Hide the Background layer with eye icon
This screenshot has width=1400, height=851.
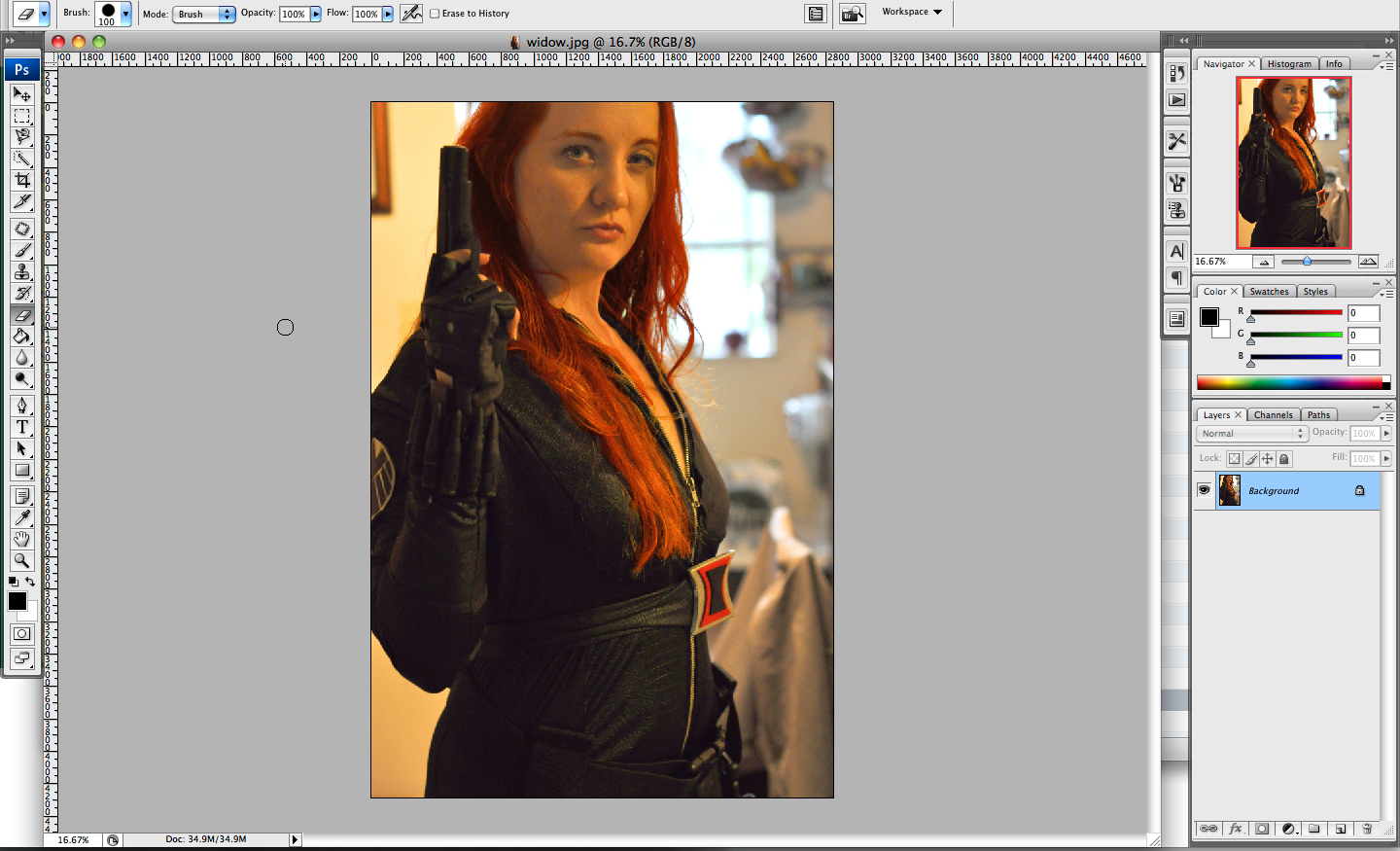1204,490
